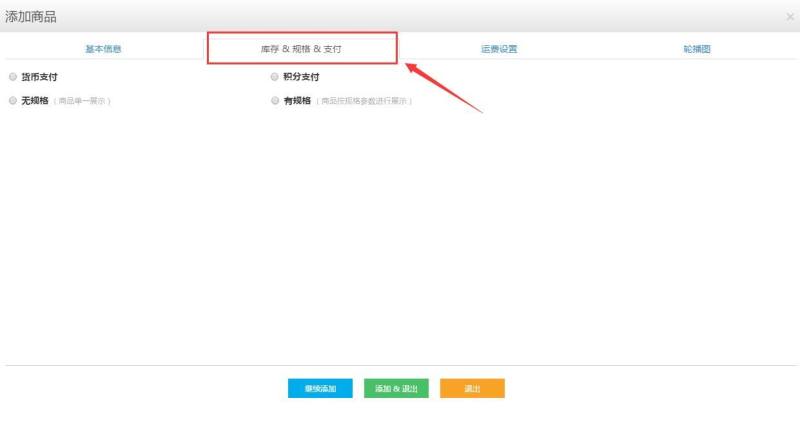This screenshot has width=800, height=425.
Task: Select the 无规格 radio option
Action: (x=13, y=101)
